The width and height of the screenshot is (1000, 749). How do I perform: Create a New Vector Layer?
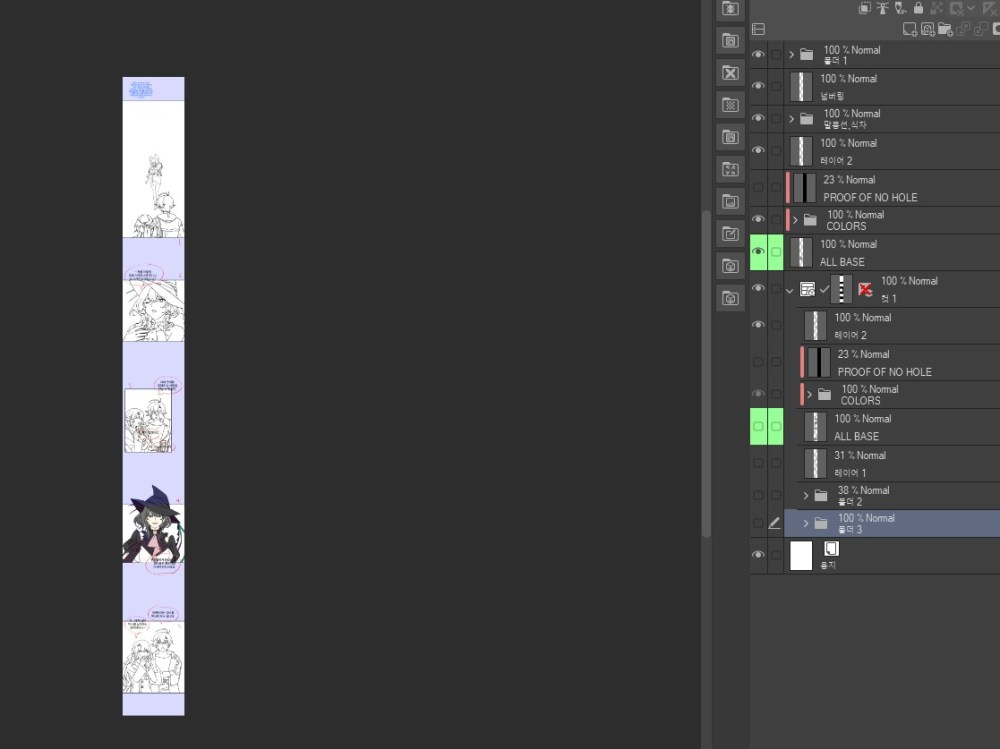click(x=927, y=29)
